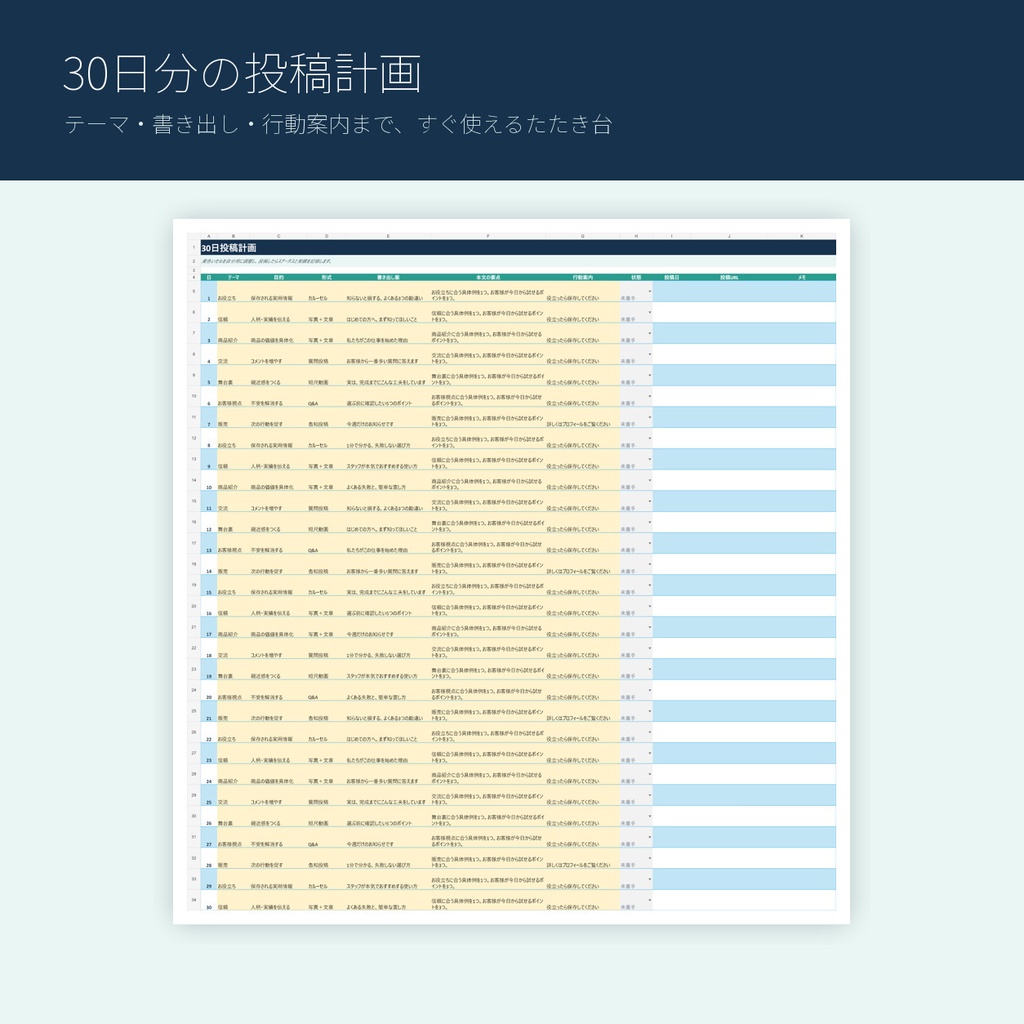Click the 短尺動画 format cell for day 5
The height and width of the screenshot is (1024, 1024).
point(326,376)
